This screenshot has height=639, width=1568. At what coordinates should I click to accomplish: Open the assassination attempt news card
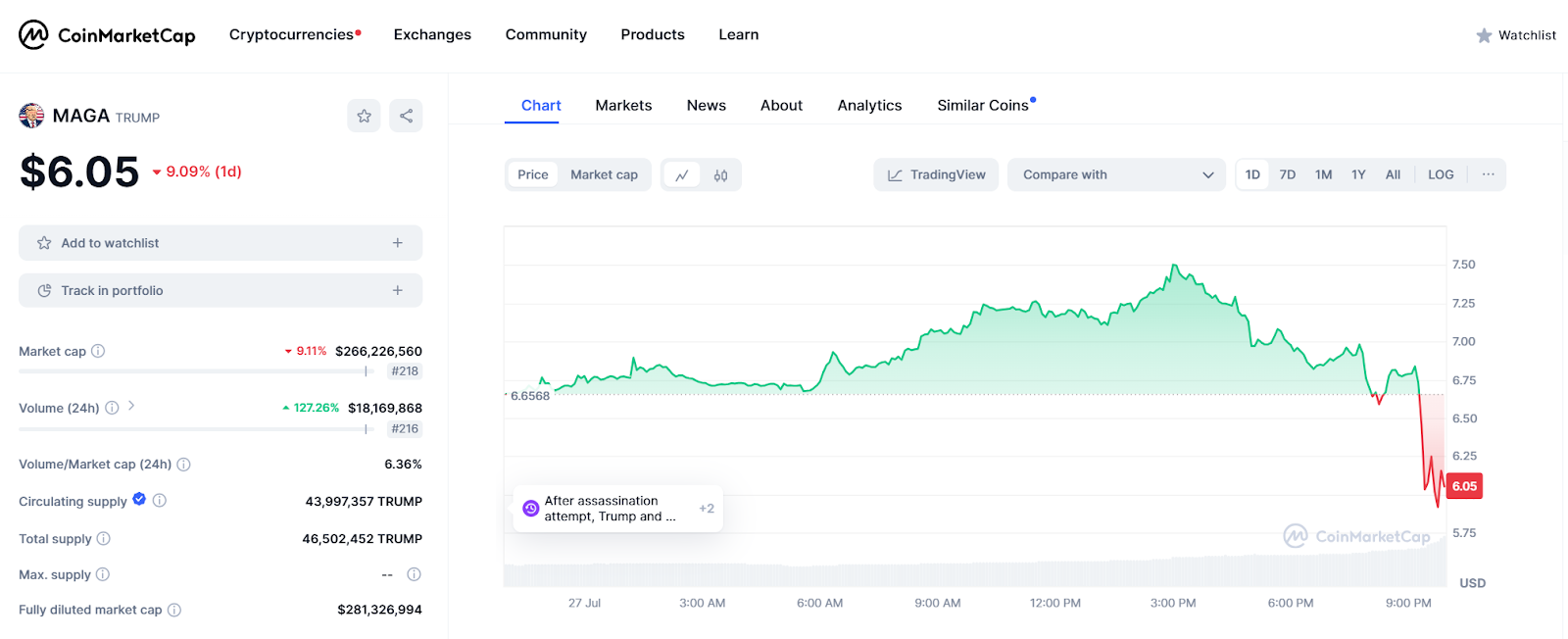point(617,509)
